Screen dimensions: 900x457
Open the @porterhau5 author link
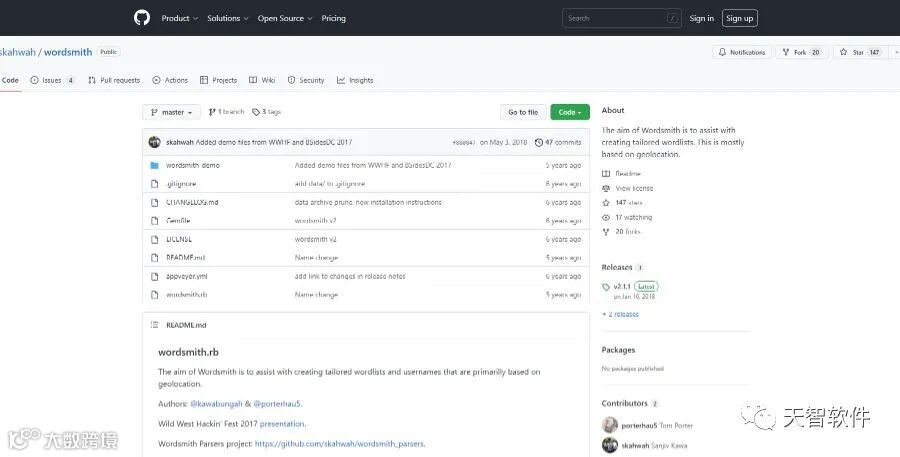277,404
